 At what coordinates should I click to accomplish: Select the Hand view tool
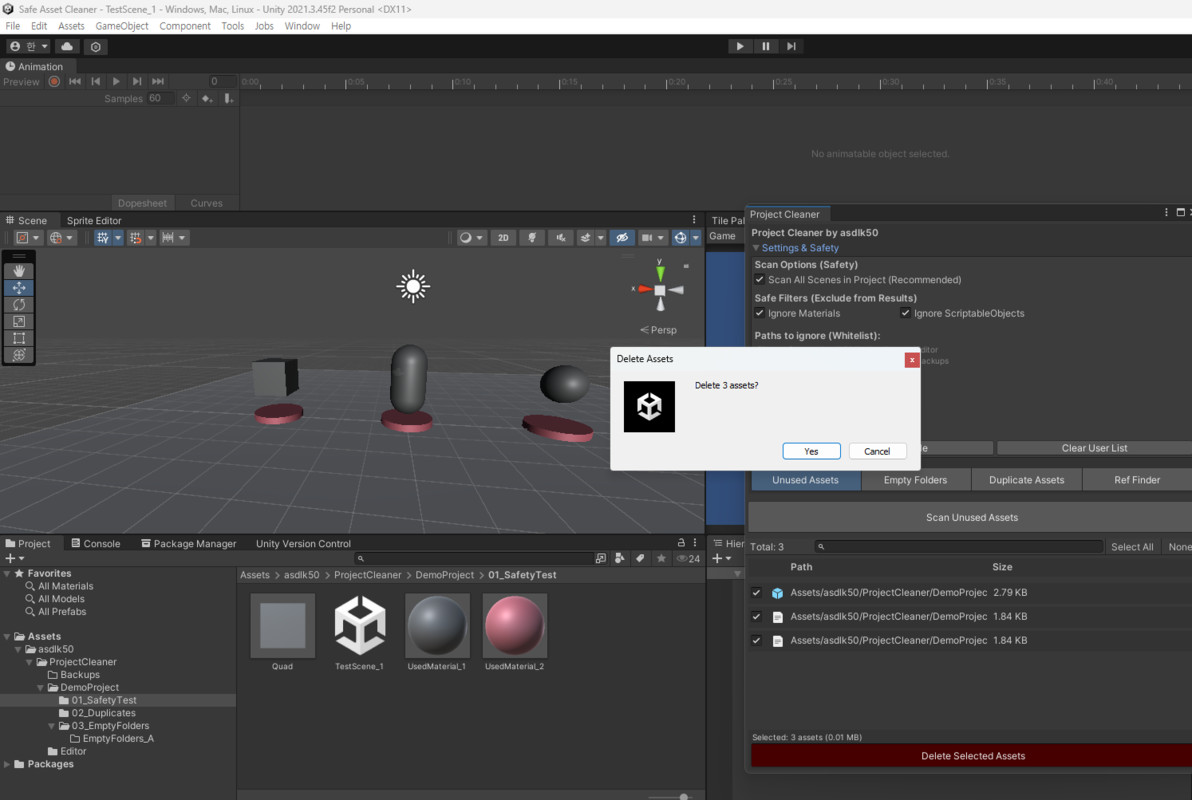tap(19, 271)
